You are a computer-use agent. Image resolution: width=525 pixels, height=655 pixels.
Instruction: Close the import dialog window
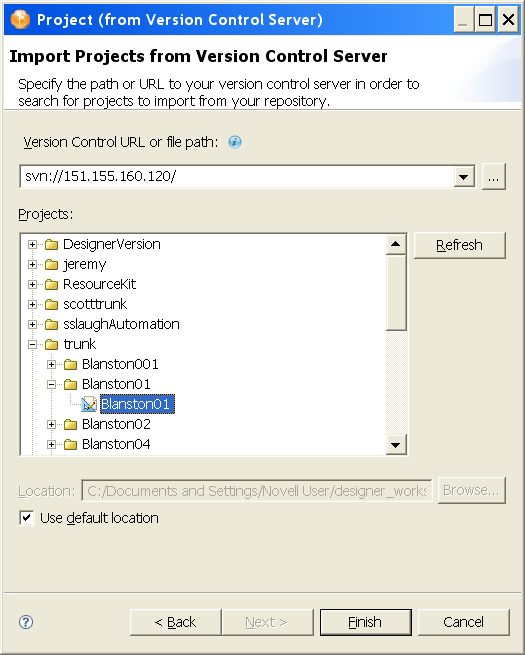click(x=508, y=20)
